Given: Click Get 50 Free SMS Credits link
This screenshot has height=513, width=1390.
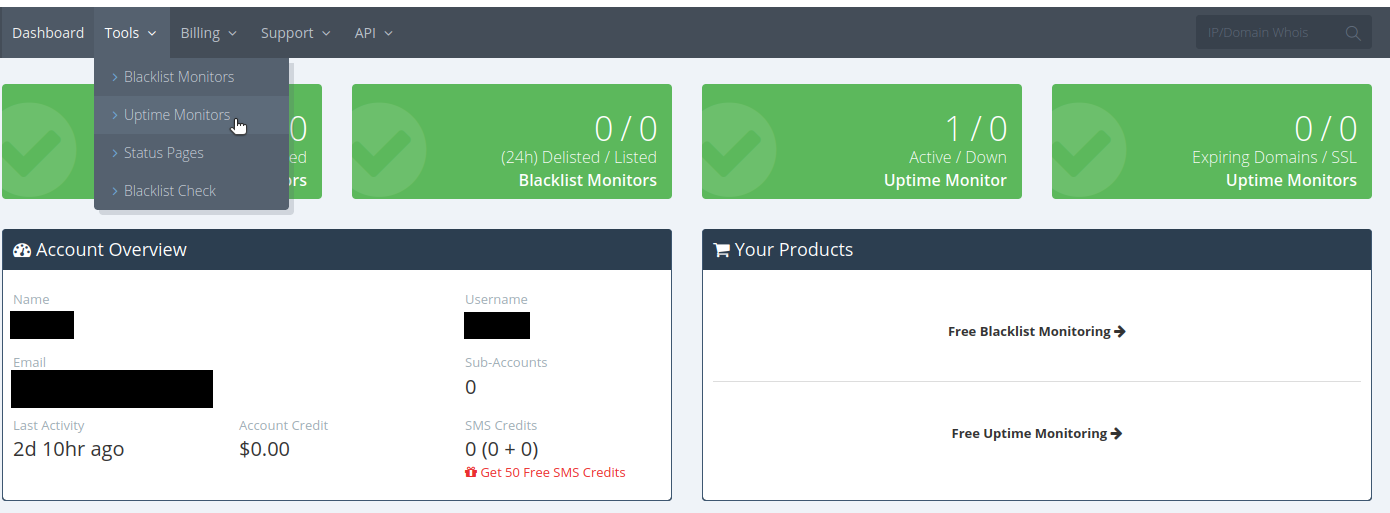Looking at the screenshot, I should [x=545, y=472].
